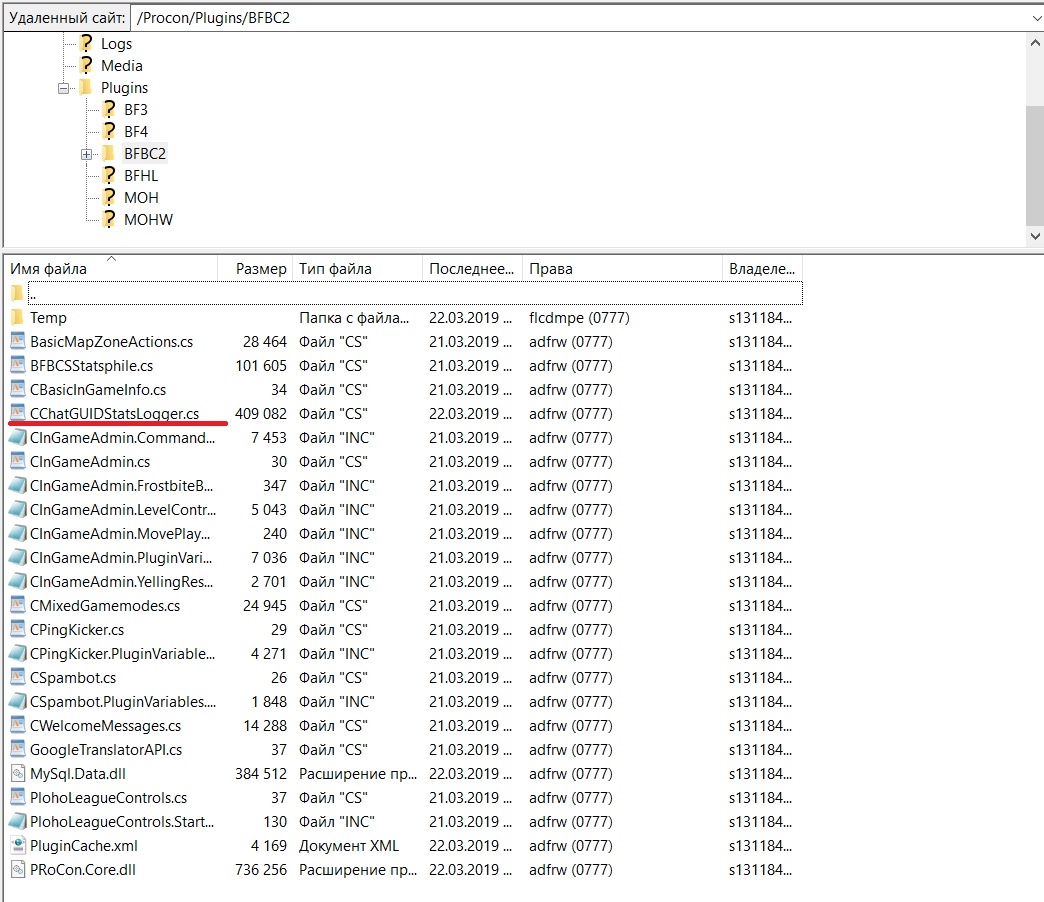Click the CInGameAdmin.LevelContr... file icon
This screenshot has width=1044, height=902.
point(18,509)
